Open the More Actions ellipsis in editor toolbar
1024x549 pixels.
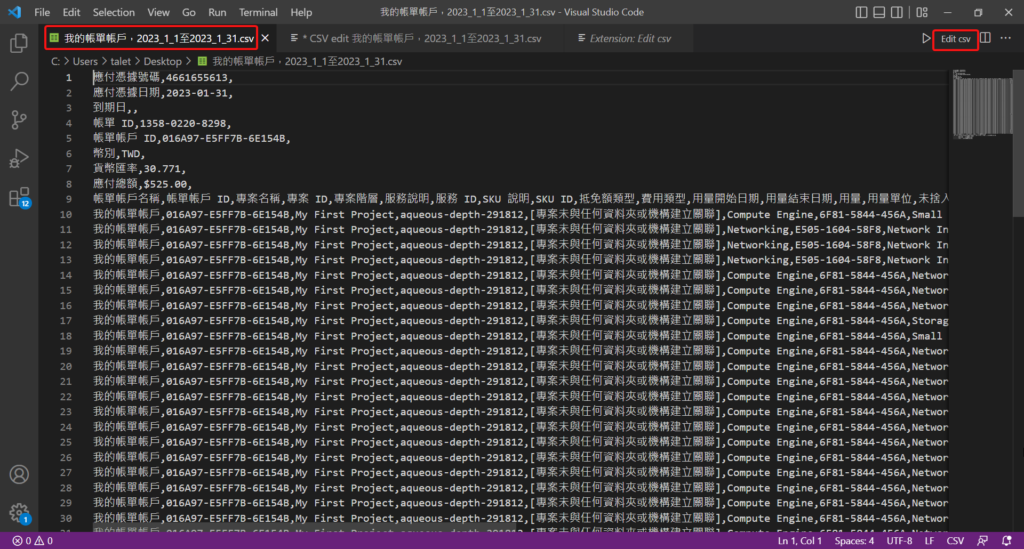click(1007, 38)
